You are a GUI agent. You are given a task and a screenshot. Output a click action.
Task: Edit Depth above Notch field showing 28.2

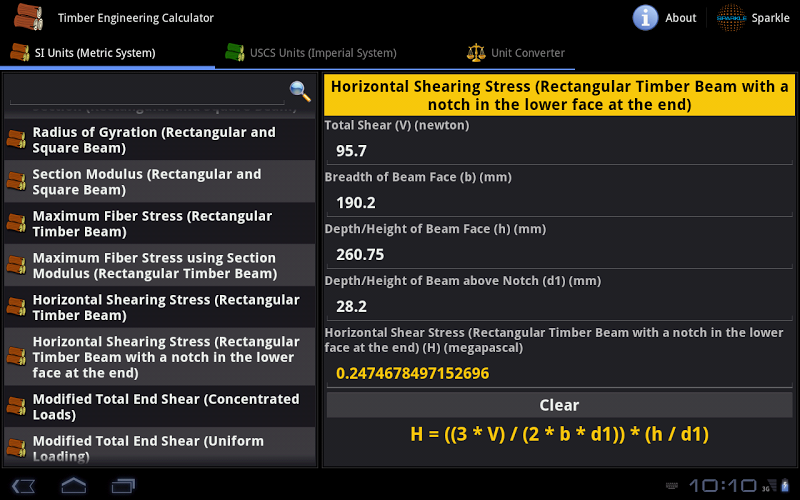point(559,307)
